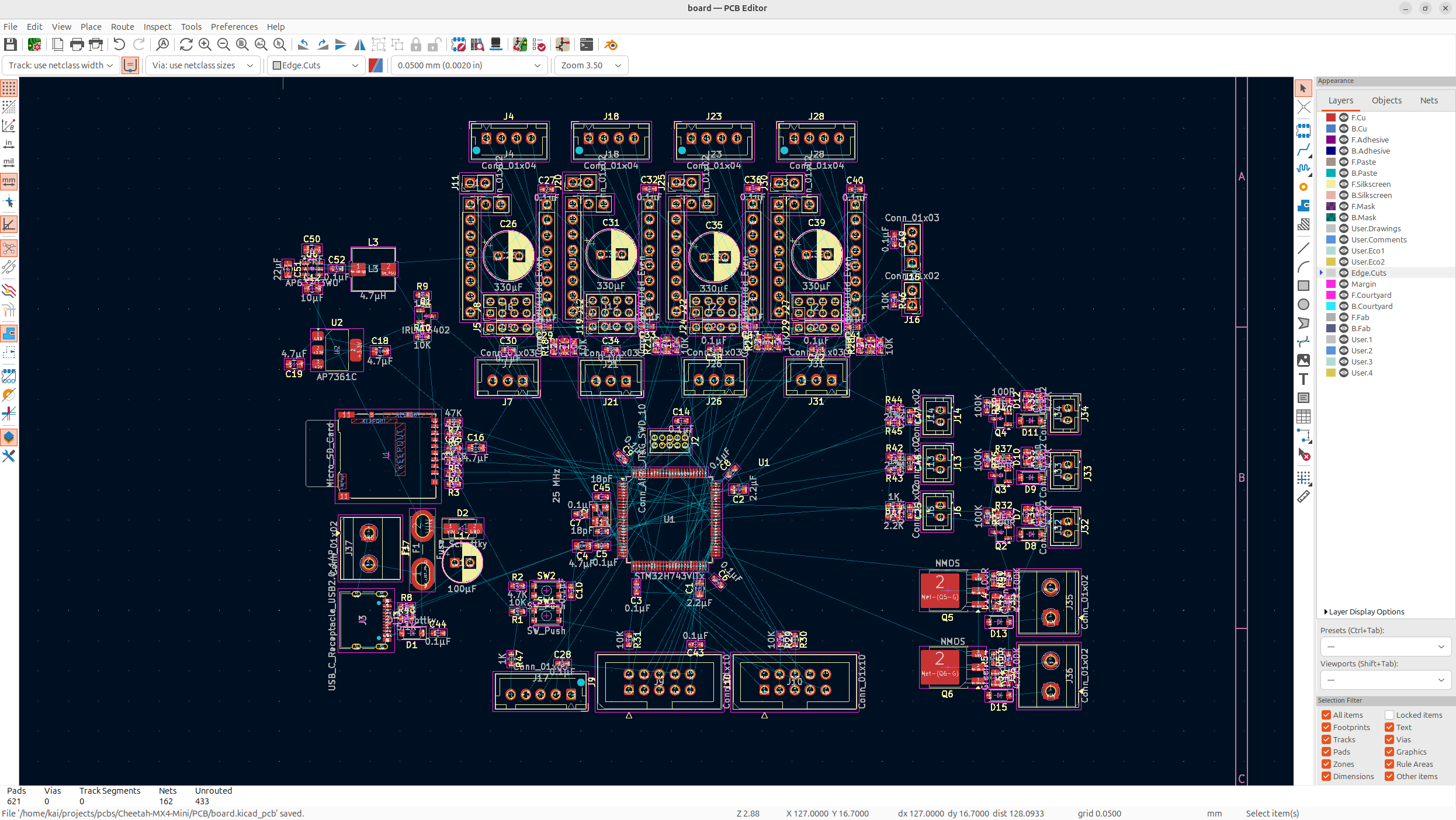Uncheck the Footprints selection filter
Screen dimensions: 1456x820
(1326, 727)
